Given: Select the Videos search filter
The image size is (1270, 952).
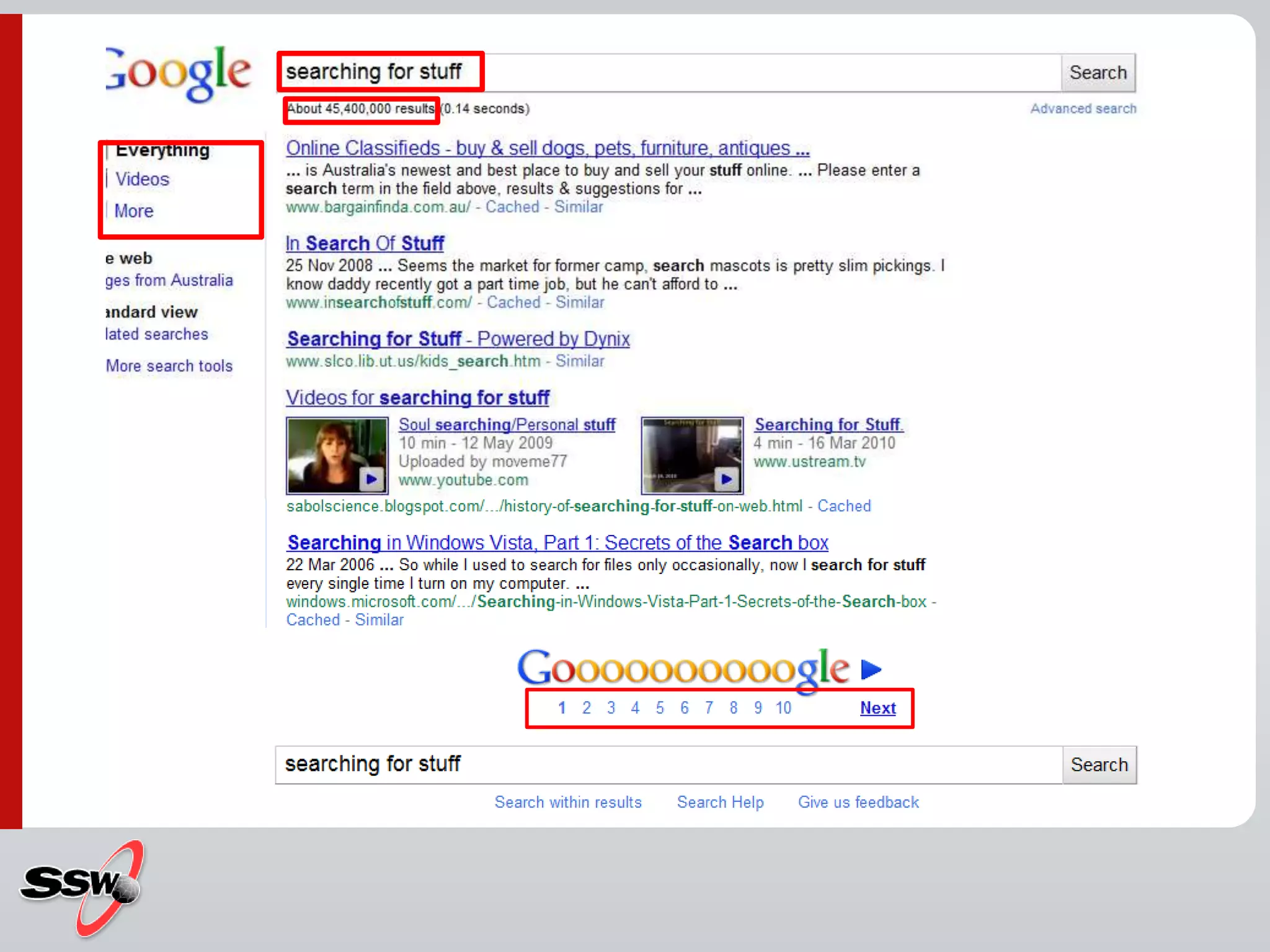Looking at the screenshot, I should pyautogui.click(x=142, y=179).
